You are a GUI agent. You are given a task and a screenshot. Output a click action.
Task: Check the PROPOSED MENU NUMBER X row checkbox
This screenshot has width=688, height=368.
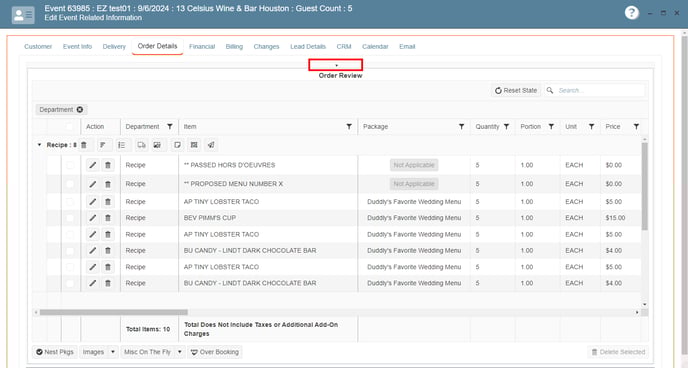(69, 184)
